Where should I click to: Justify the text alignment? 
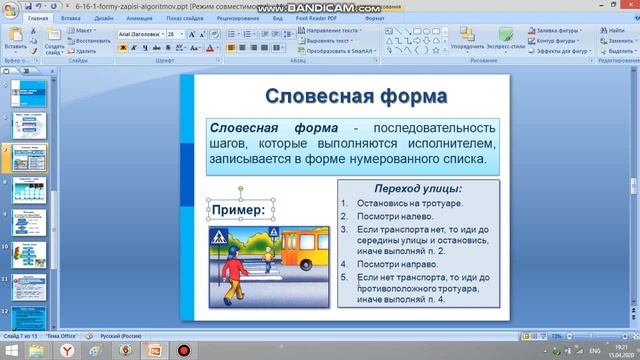click(x=264, y=48)
